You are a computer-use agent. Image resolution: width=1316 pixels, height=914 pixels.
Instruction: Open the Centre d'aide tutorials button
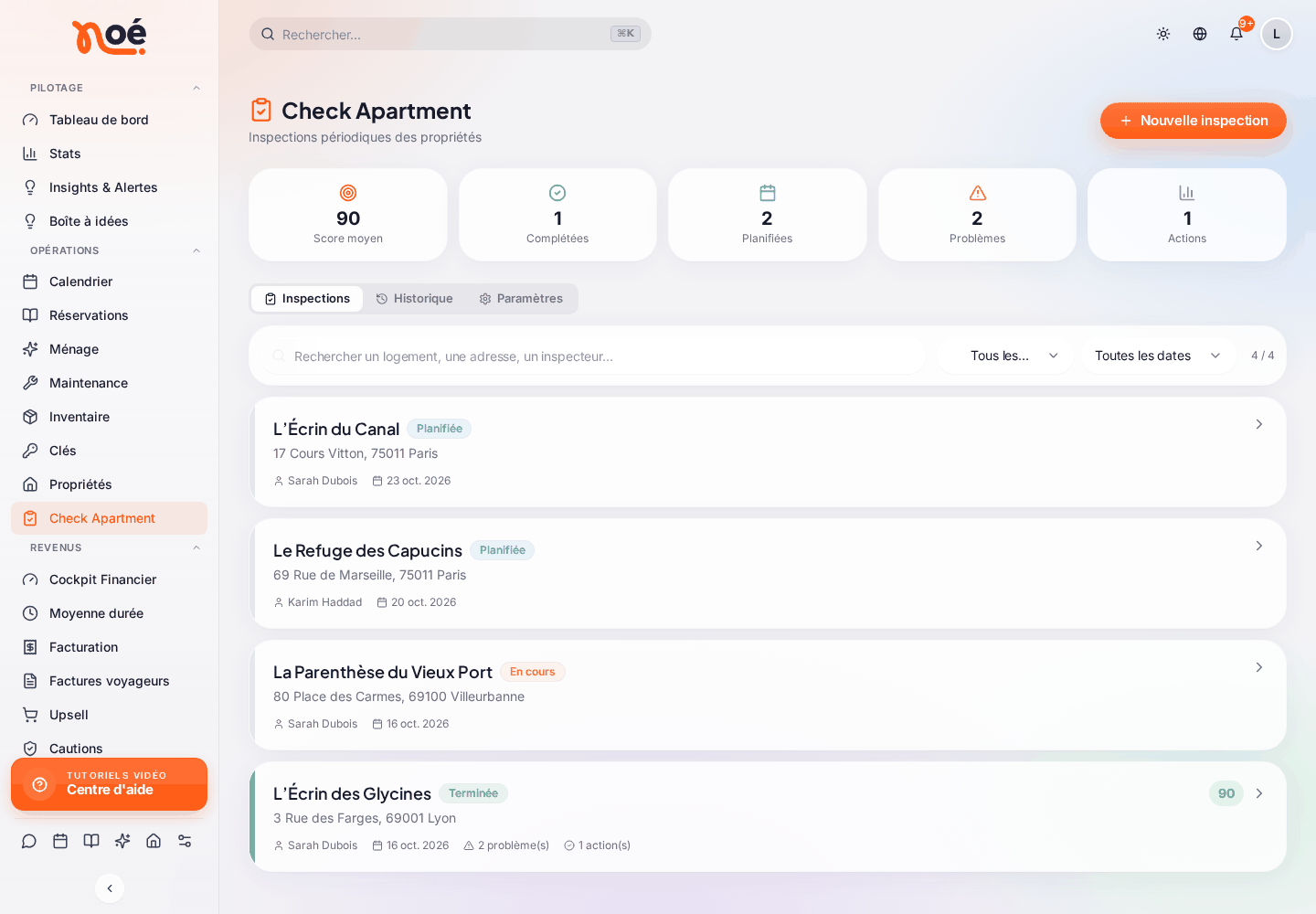pyautogui.click(x=109, y=784)
